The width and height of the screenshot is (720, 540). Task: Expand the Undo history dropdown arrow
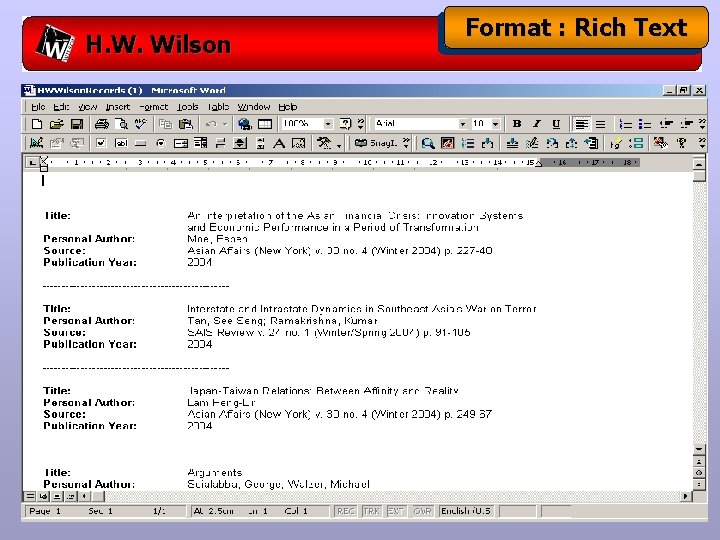[x=225, y=124]
